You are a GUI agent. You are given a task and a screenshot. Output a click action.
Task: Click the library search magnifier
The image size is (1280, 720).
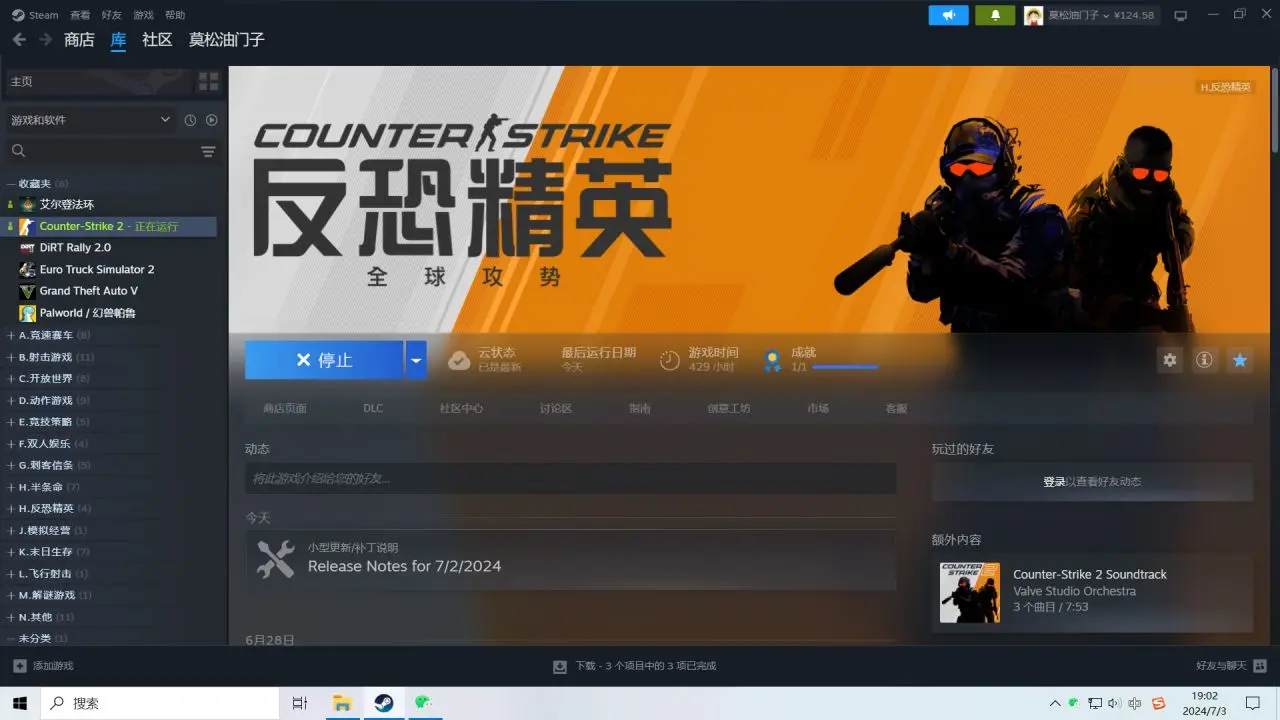point(18,151)
